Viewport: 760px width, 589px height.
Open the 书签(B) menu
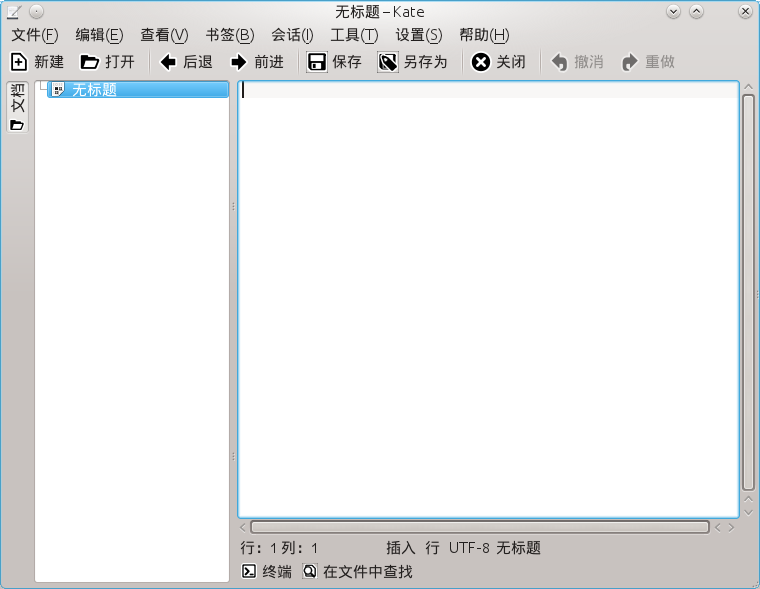pyautogui.click(x=230, y=35)
